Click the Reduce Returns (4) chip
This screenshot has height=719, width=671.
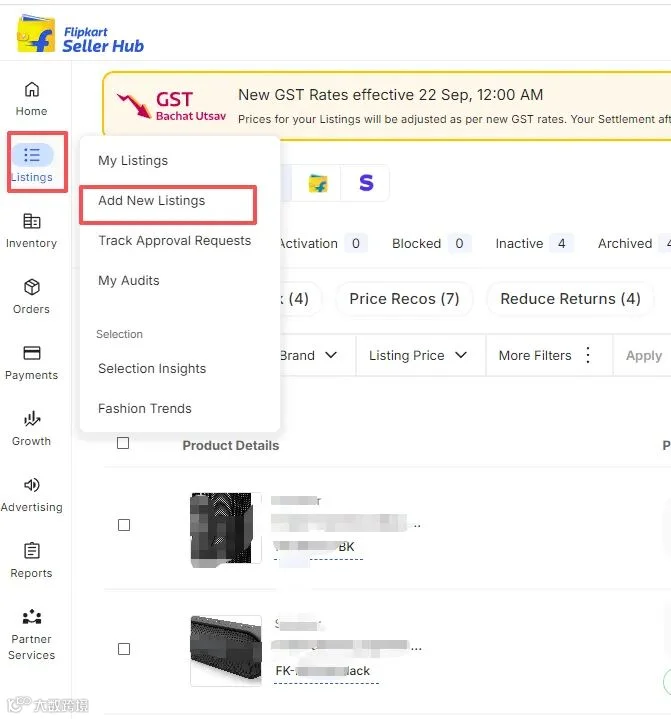pyautogui.click(x=570, y=299)
